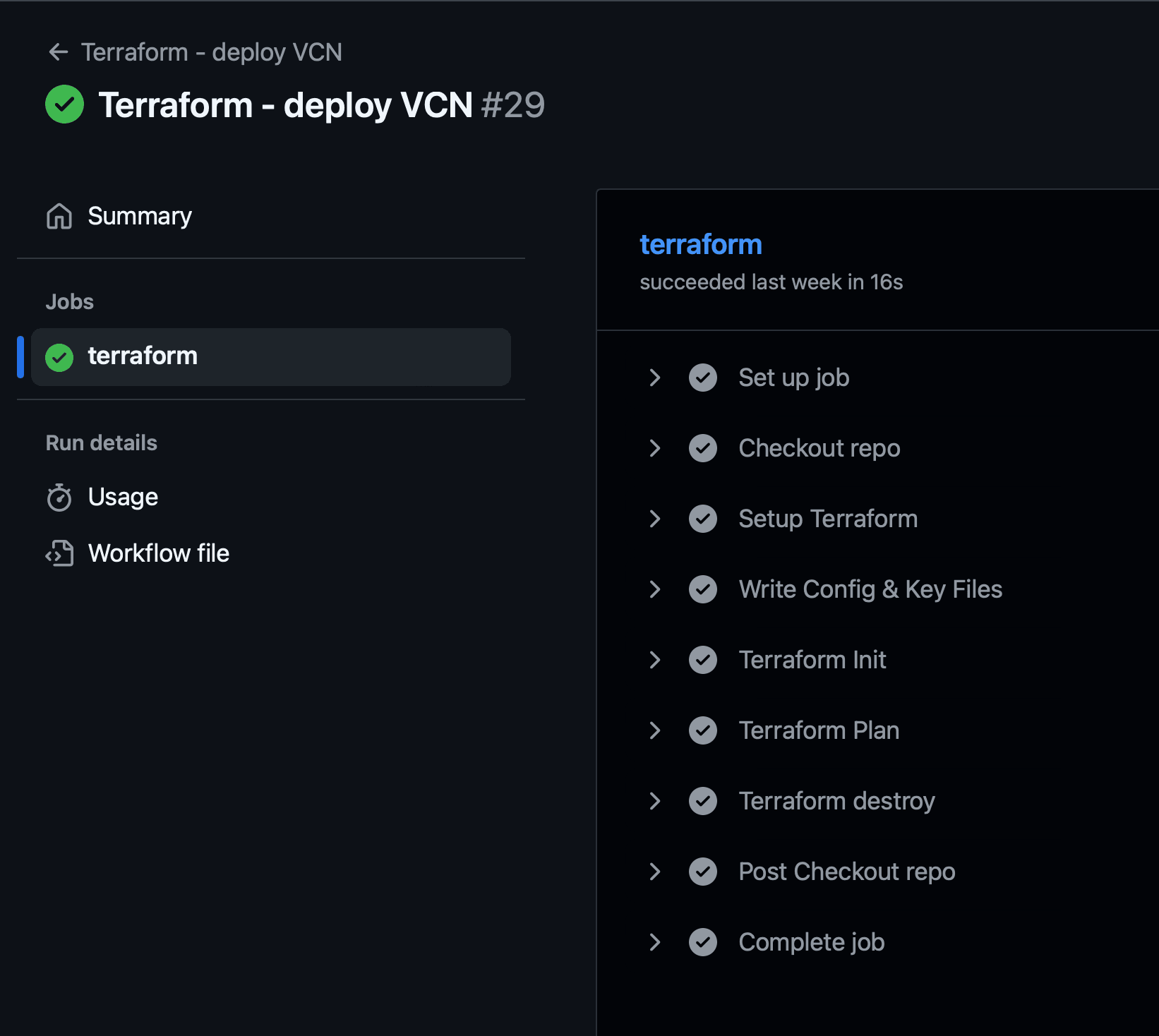Expand the Set up job step chevron
Screen dimensions: 1159x1036
655,378
